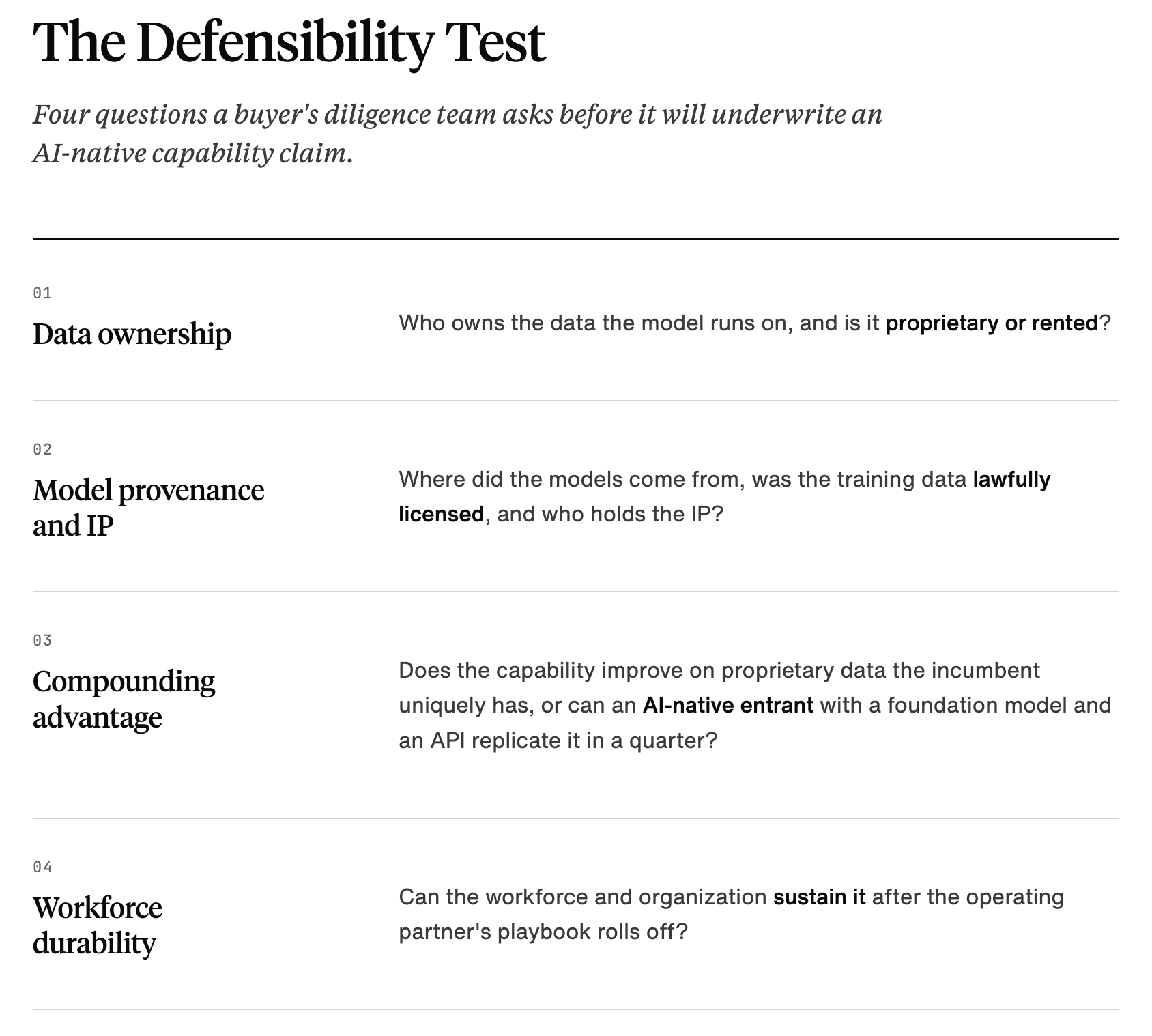Screen dimensions: 1152x1036
Task: Click 'partner's playbook rolls off?' line
Action: point(543,932)
